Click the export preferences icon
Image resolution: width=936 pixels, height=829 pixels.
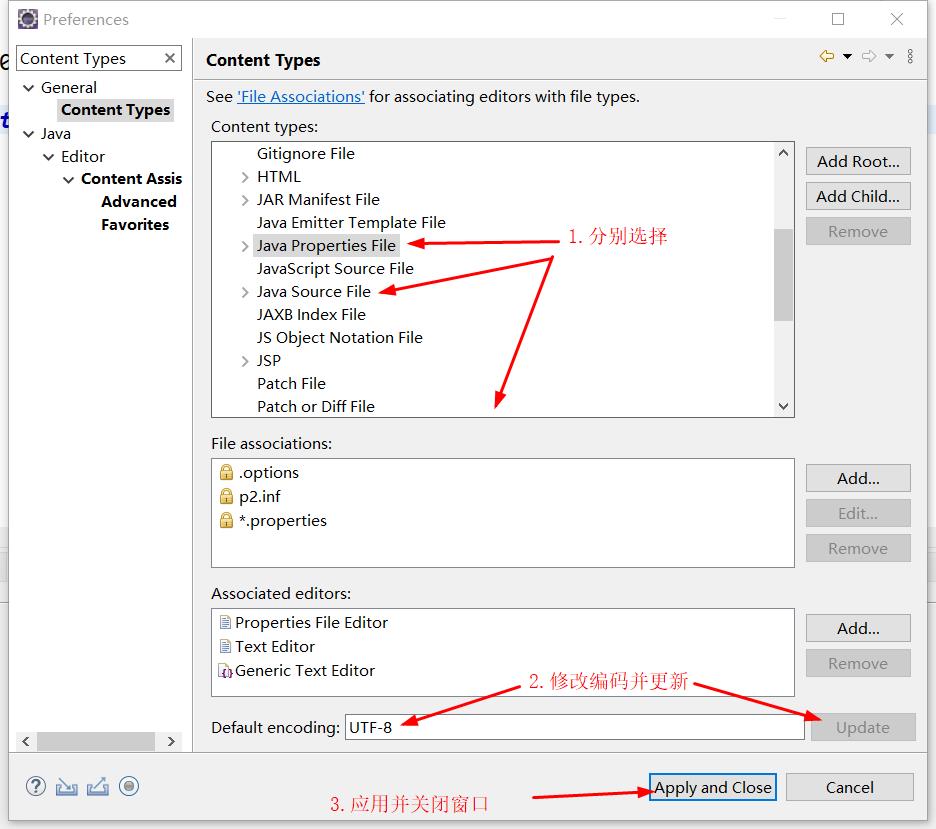tap(97, 787)
